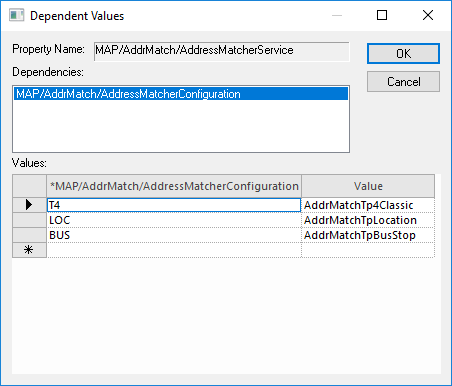This screenshot has width=452, height=386.
Task: Click the AddrMatchTpLocation value cell
Action: 368,220
